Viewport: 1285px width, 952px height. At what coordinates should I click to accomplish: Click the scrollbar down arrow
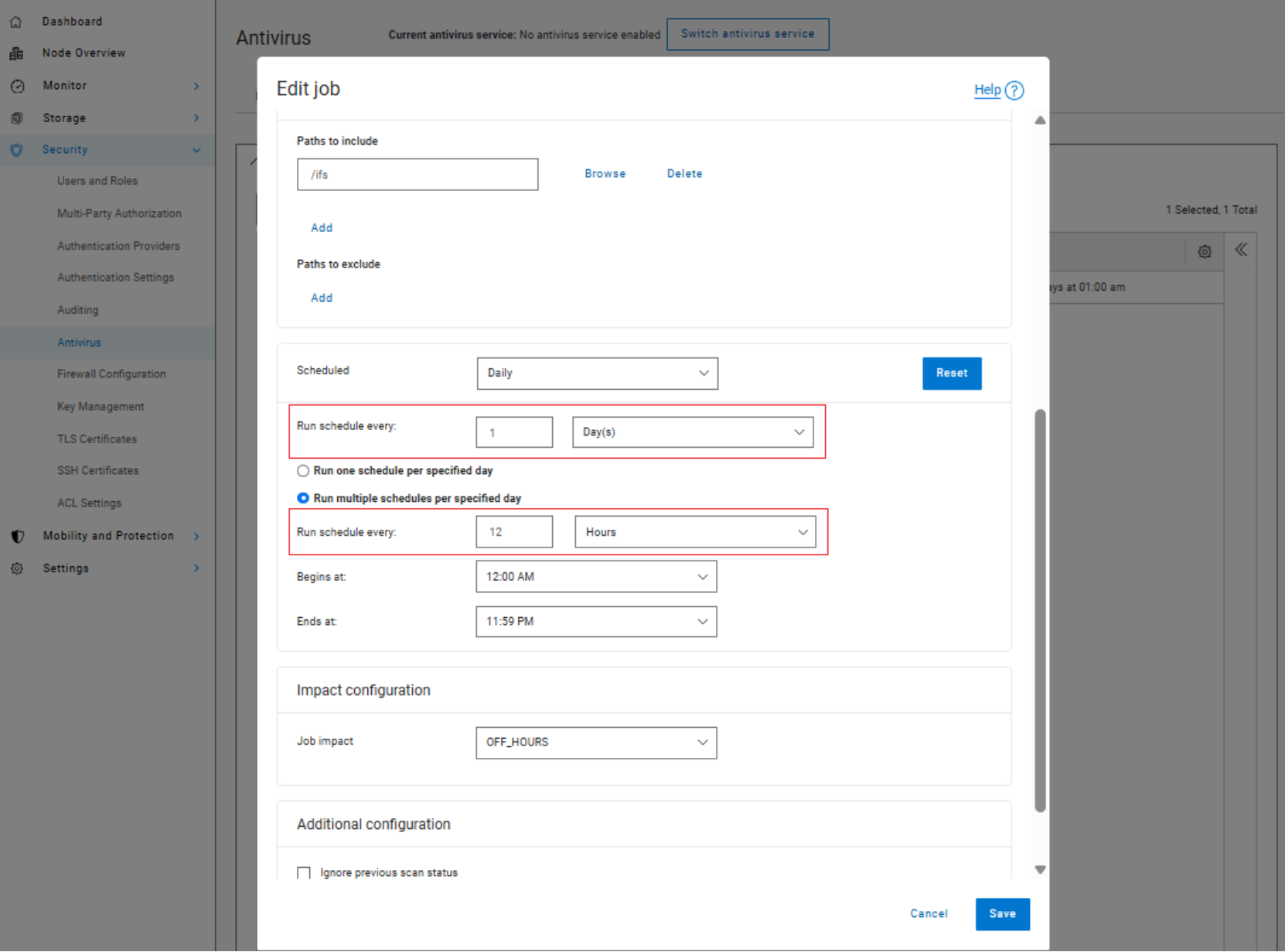click(x=1040, y=870)
